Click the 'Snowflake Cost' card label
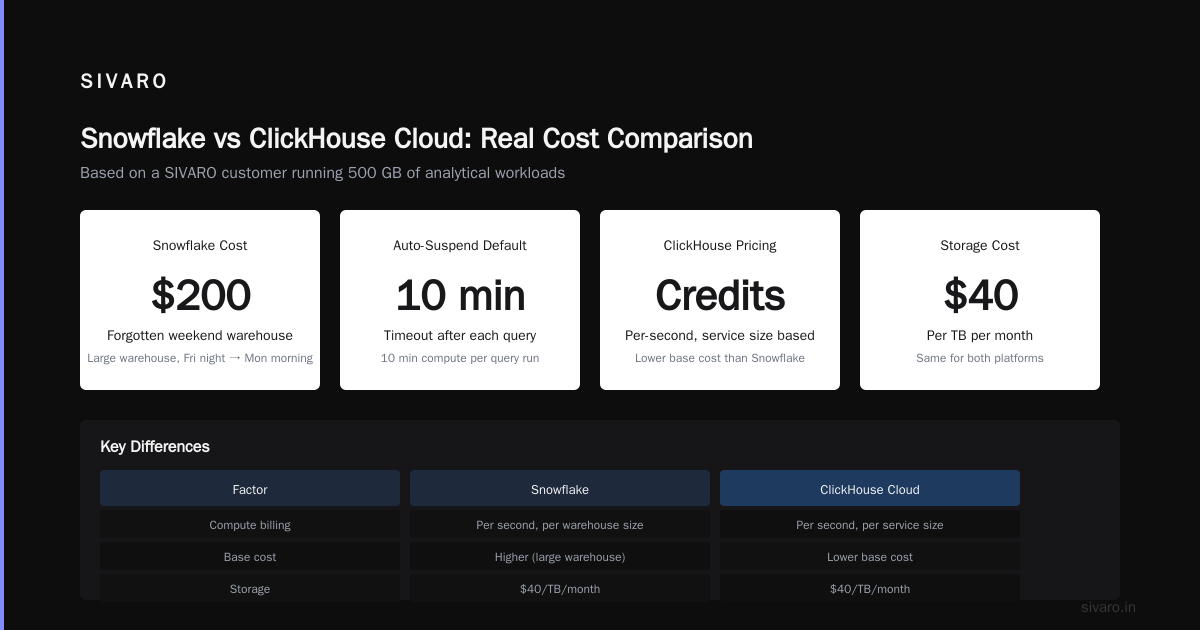 pos(200,245)
